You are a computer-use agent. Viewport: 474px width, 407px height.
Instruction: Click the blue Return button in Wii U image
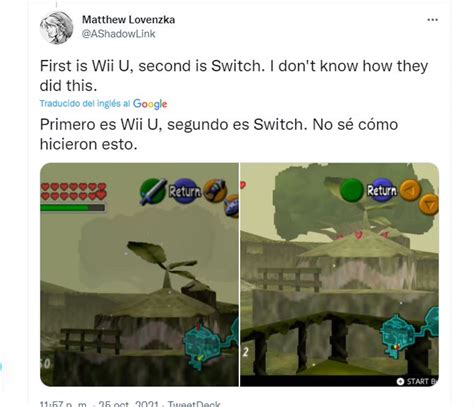click(184, 191)
